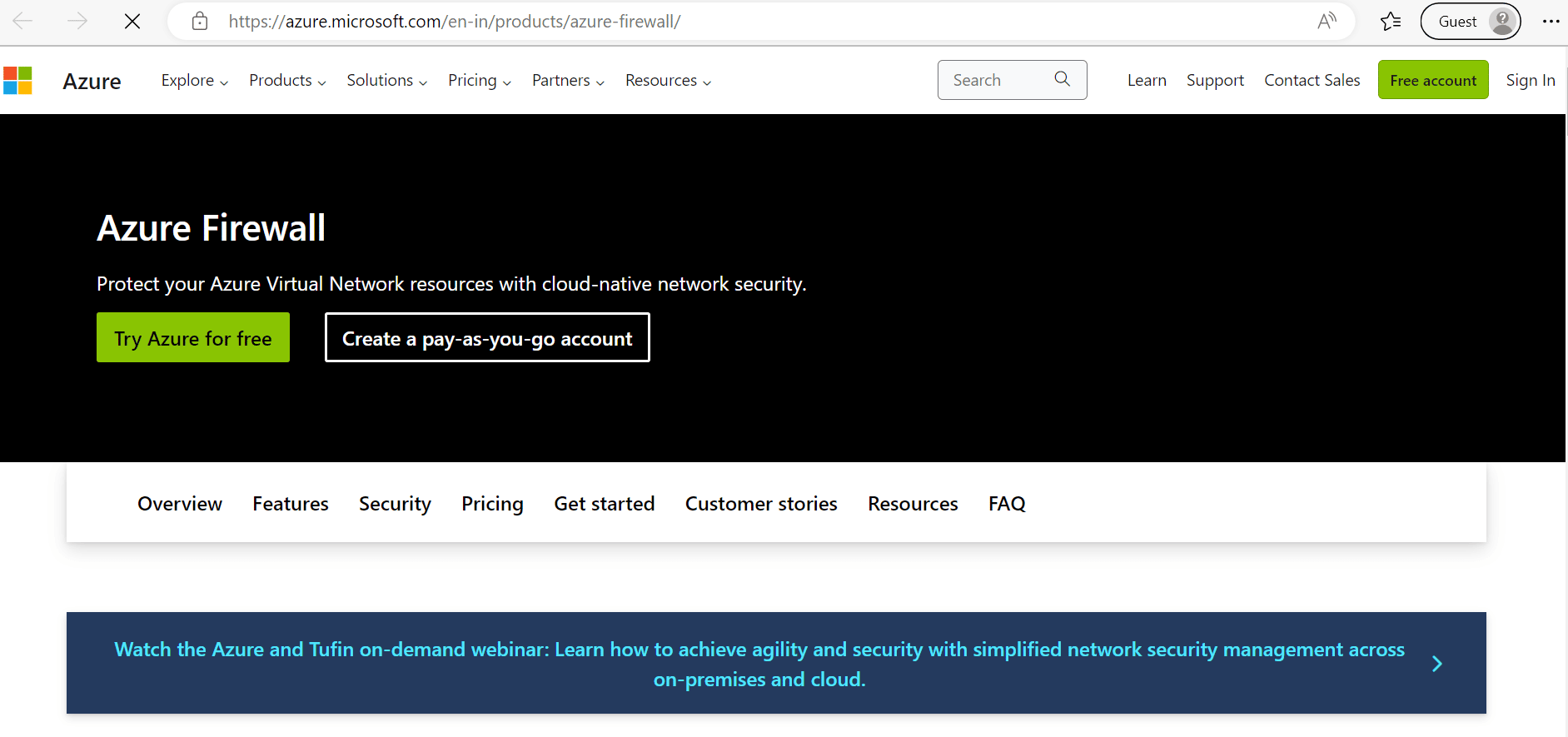Click the Microsoft logo

coord(17,81)
